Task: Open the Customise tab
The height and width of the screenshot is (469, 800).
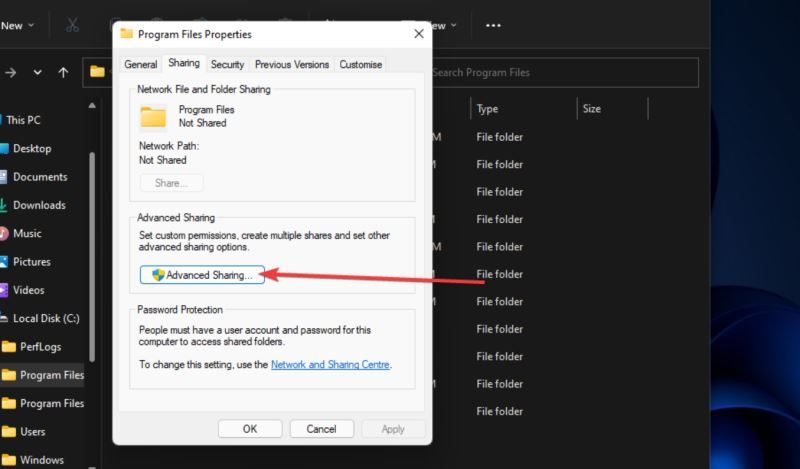Action: tap(360, 64)
